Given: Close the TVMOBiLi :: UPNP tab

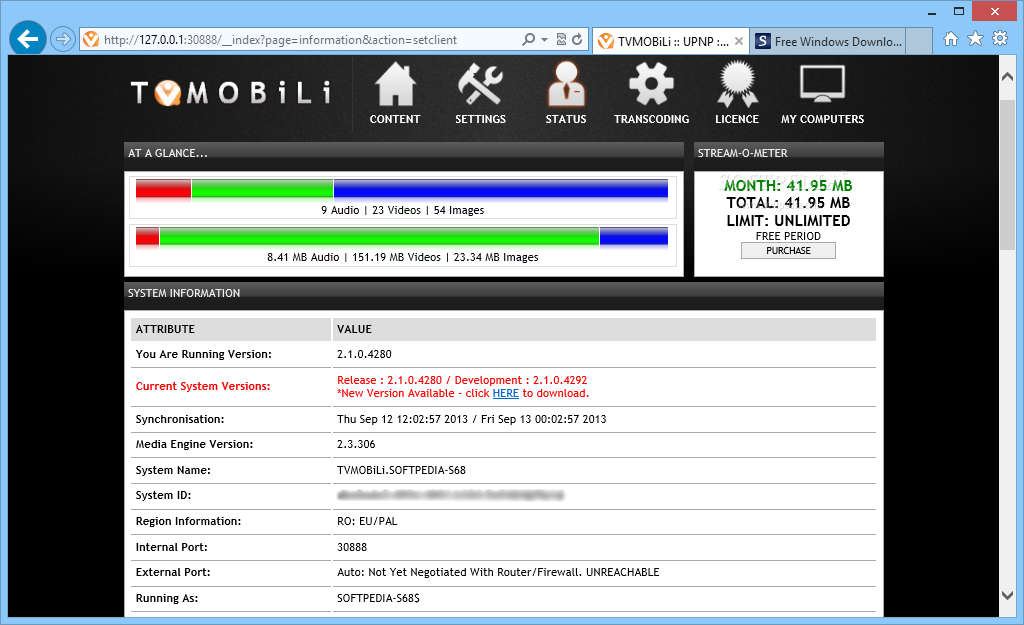Looking at the screenshot, I should 739,41.
